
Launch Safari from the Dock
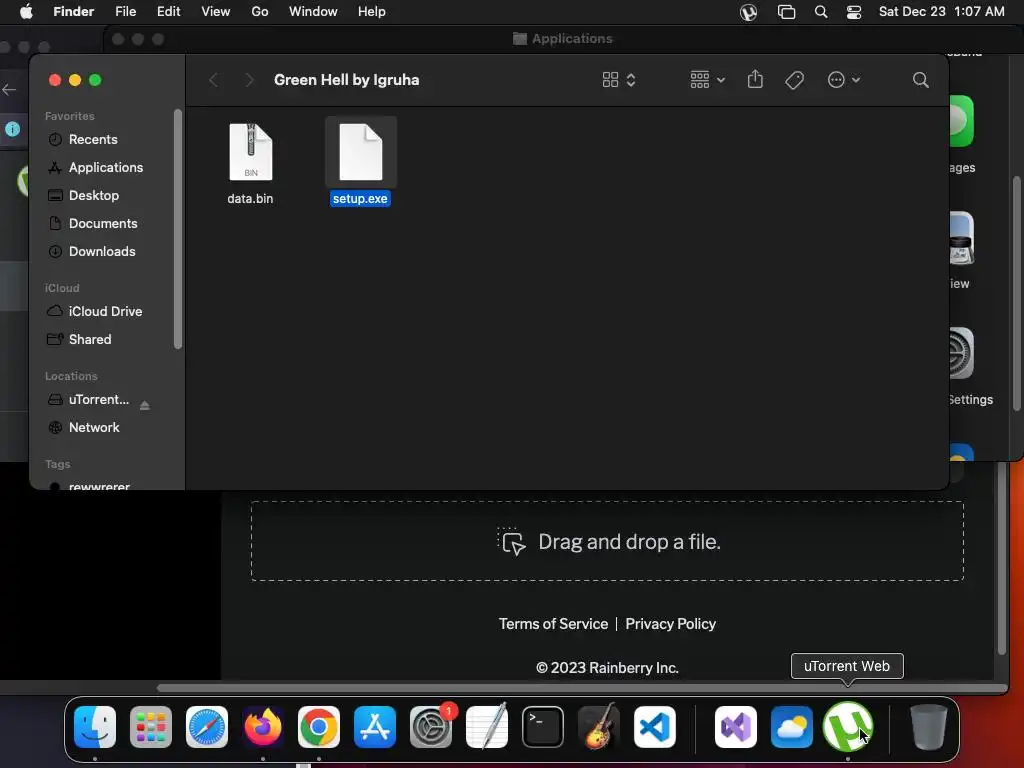tap(207, 727)
